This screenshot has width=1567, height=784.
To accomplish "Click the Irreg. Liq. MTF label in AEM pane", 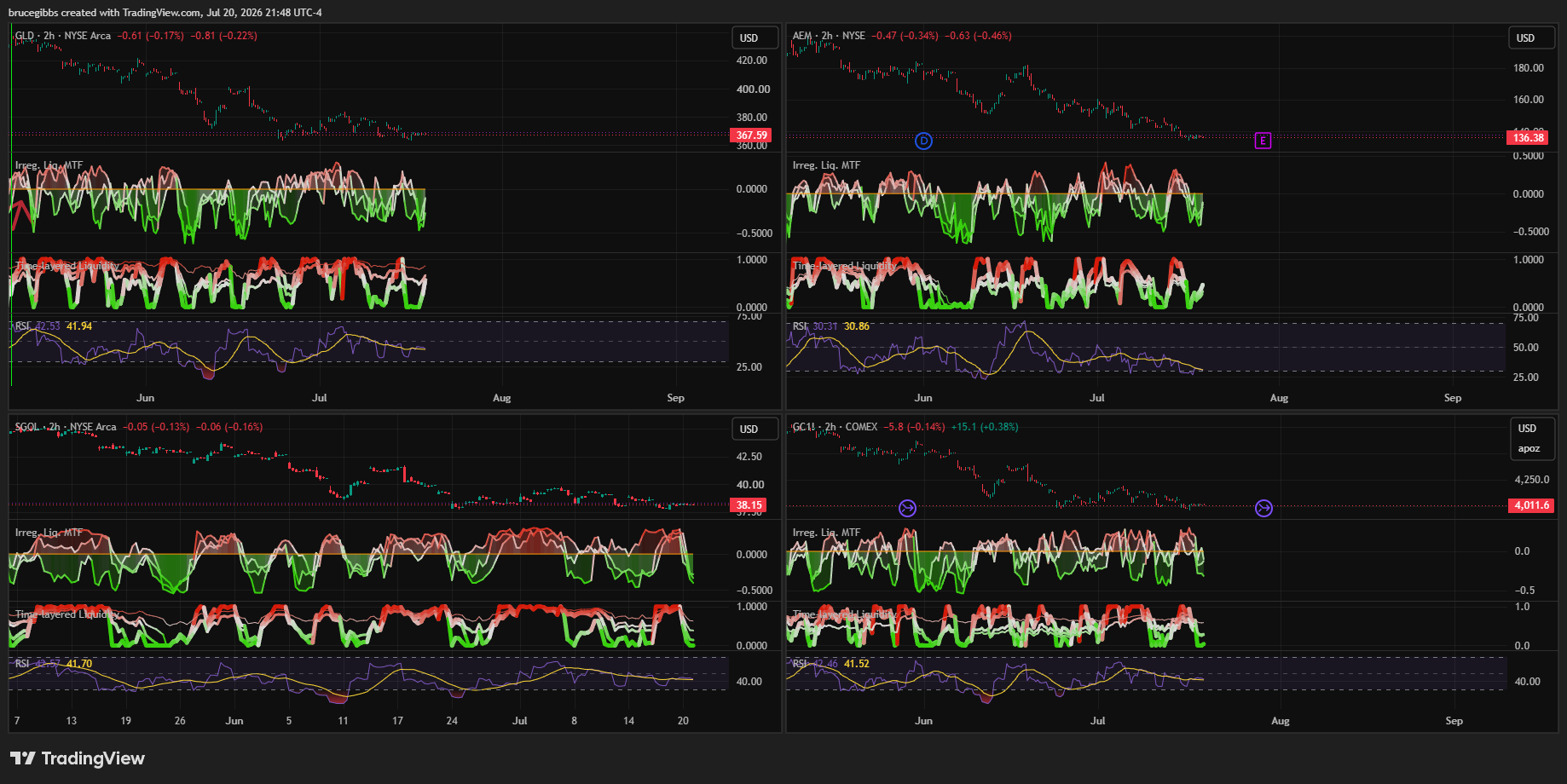I will click(x=826, y=165).
